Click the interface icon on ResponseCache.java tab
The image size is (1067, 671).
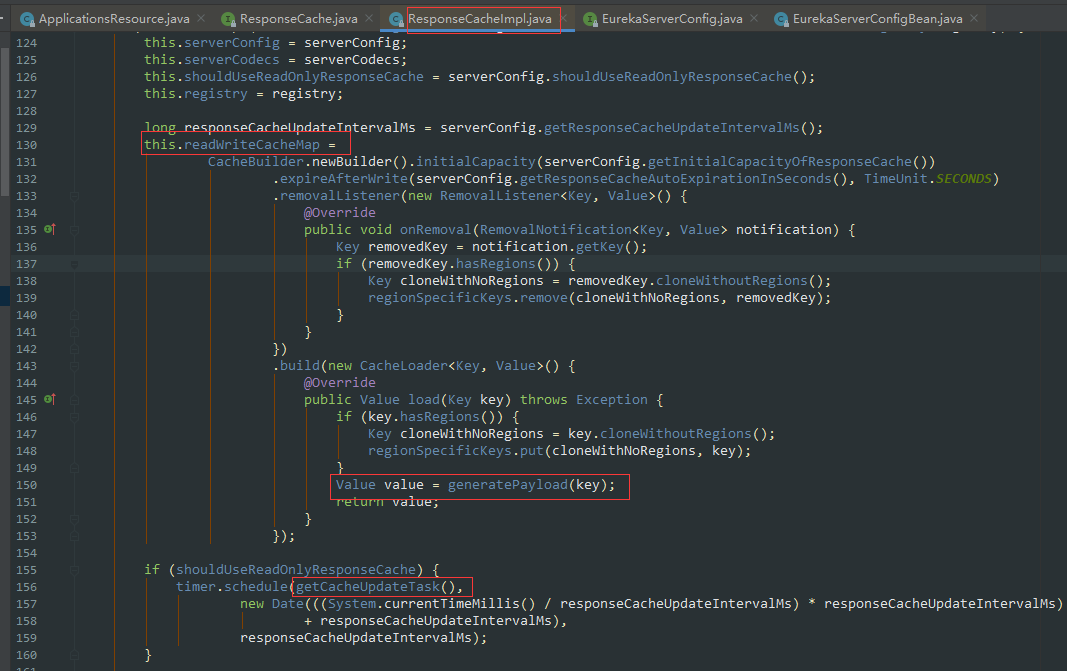click(229, 20)
